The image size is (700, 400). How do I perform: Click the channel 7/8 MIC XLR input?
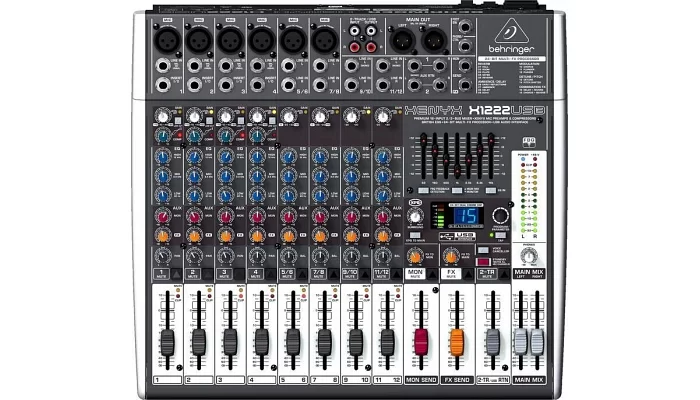(325, 40)
